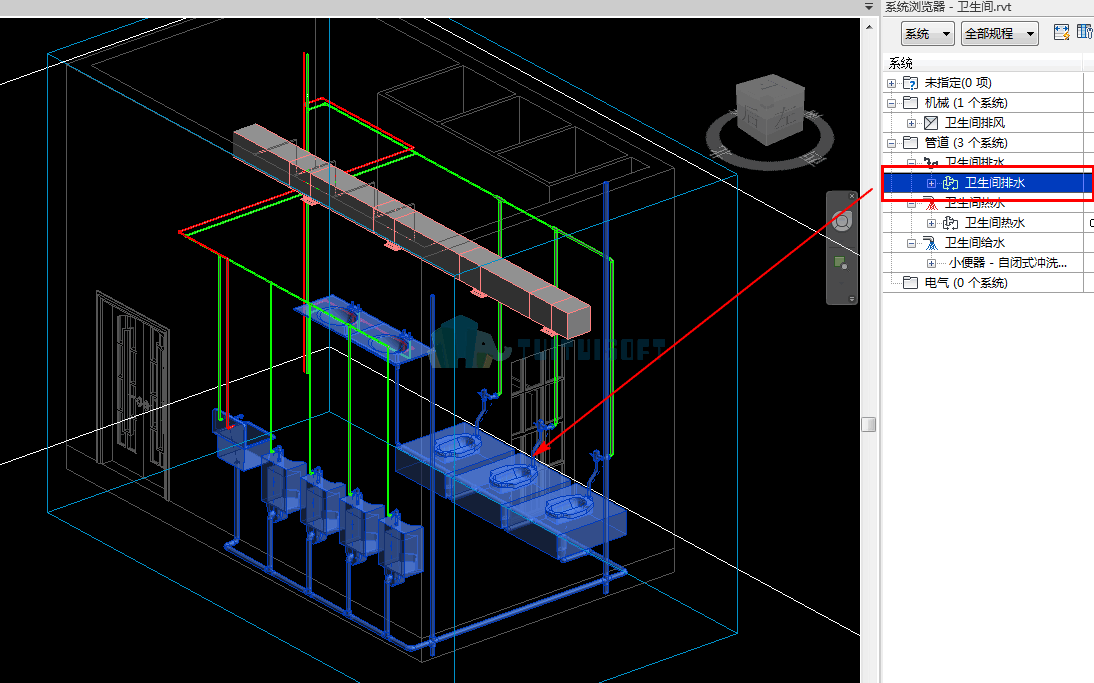Select the zoom region tool in navigation bar

[x=841, y=264]
